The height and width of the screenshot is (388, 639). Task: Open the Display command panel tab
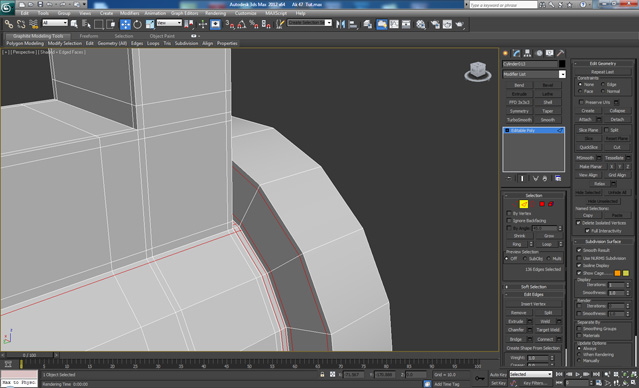(x=550, y=53)
